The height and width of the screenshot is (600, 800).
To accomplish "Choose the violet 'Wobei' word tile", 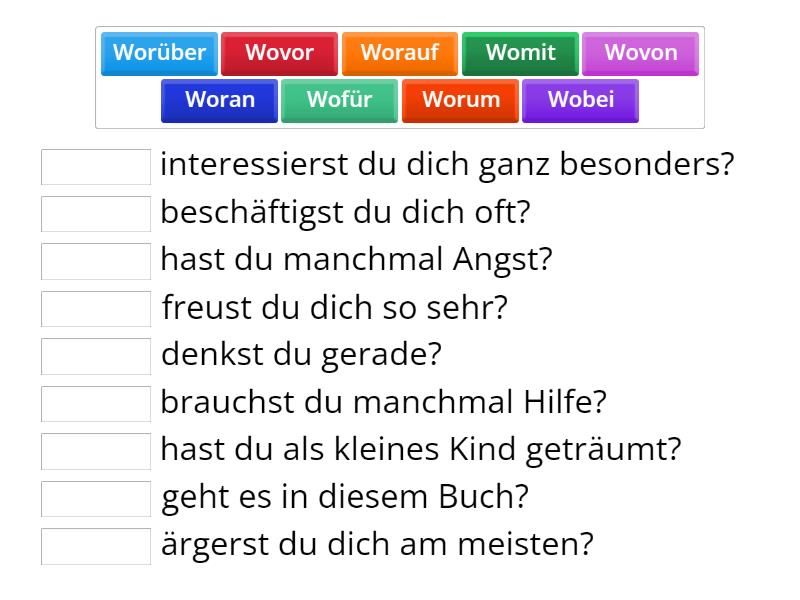I will tap(580, 100).
